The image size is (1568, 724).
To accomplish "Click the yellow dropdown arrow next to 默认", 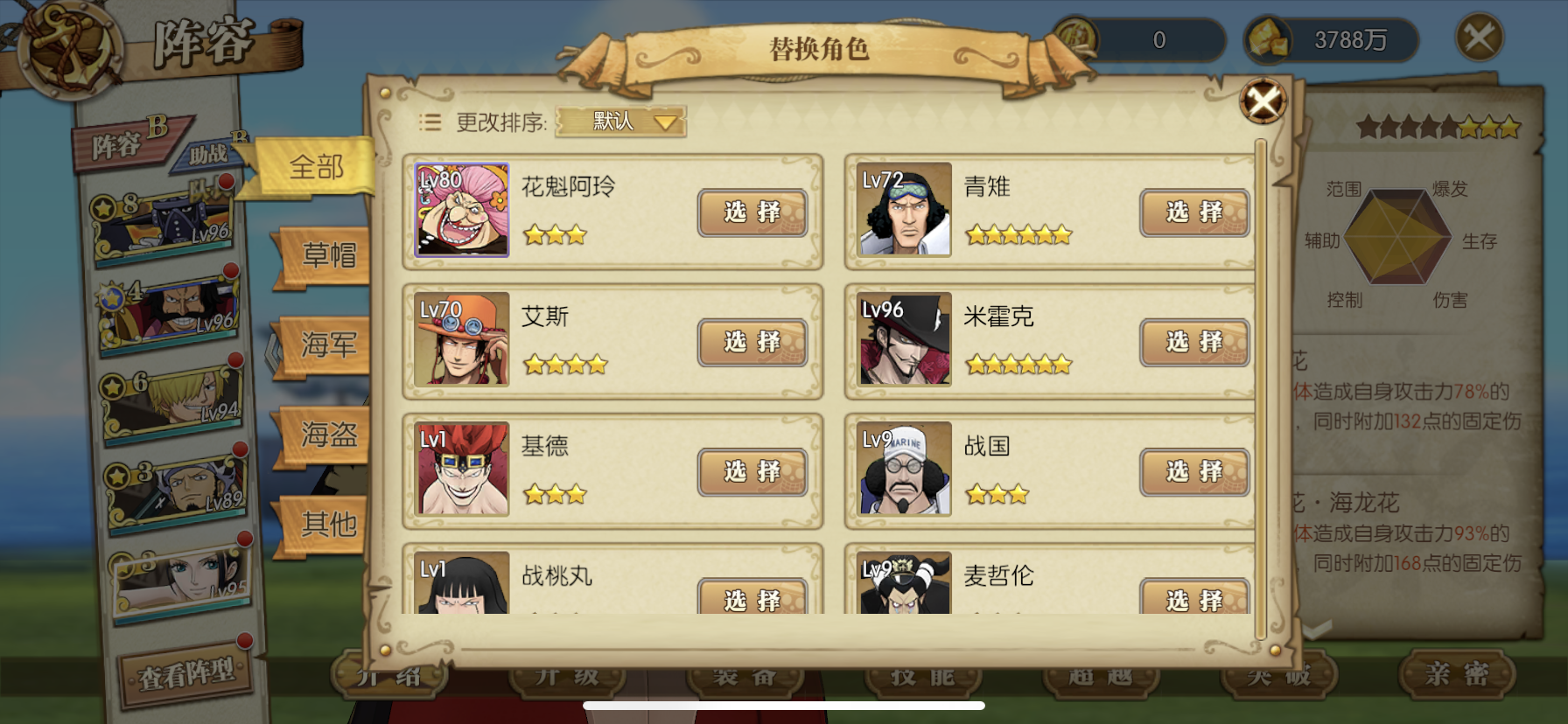I will point(666,122).
